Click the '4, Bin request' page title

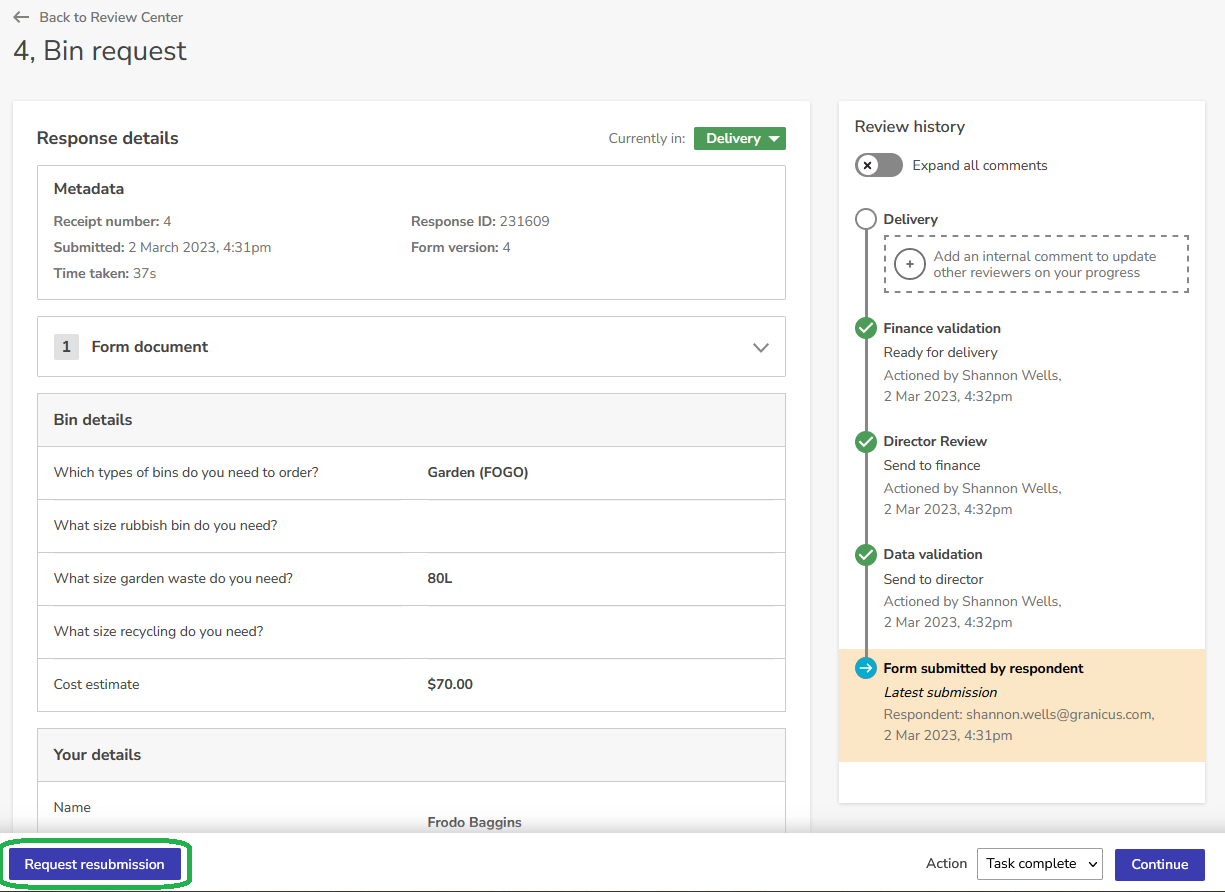(x=100, y=51)
